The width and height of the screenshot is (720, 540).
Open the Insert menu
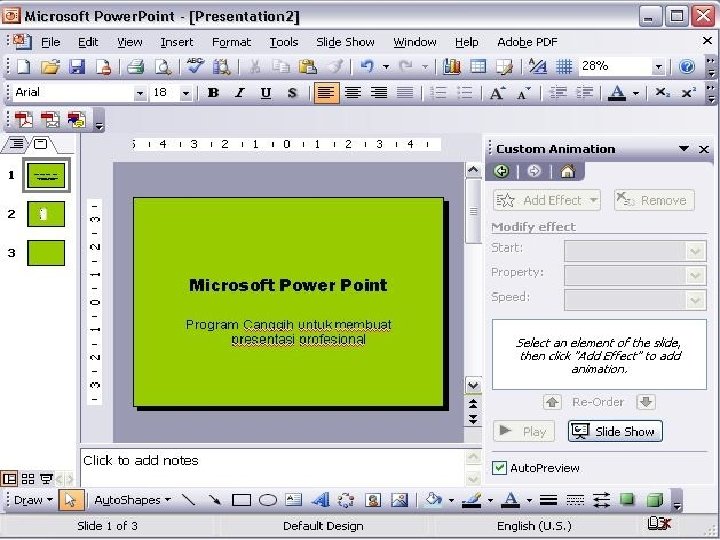click(x=177, y=42)
